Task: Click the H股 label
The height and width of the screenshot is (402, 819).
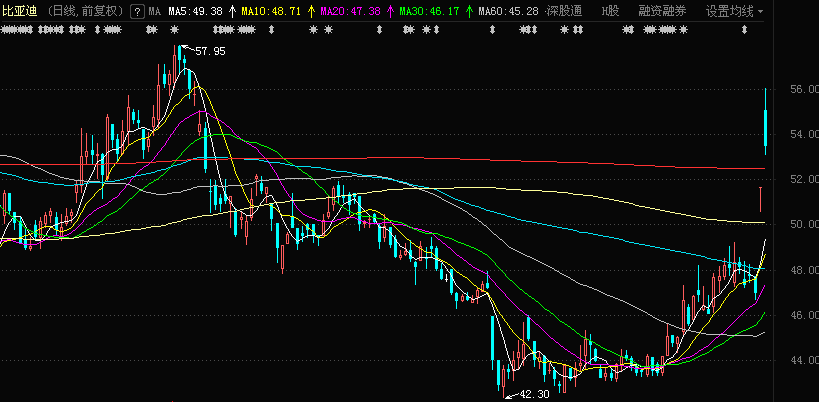Action: click(609, 11)
